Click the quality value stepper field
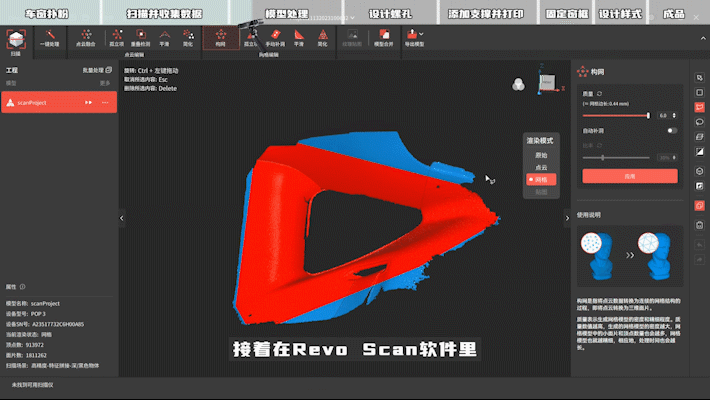 point(663,116)
